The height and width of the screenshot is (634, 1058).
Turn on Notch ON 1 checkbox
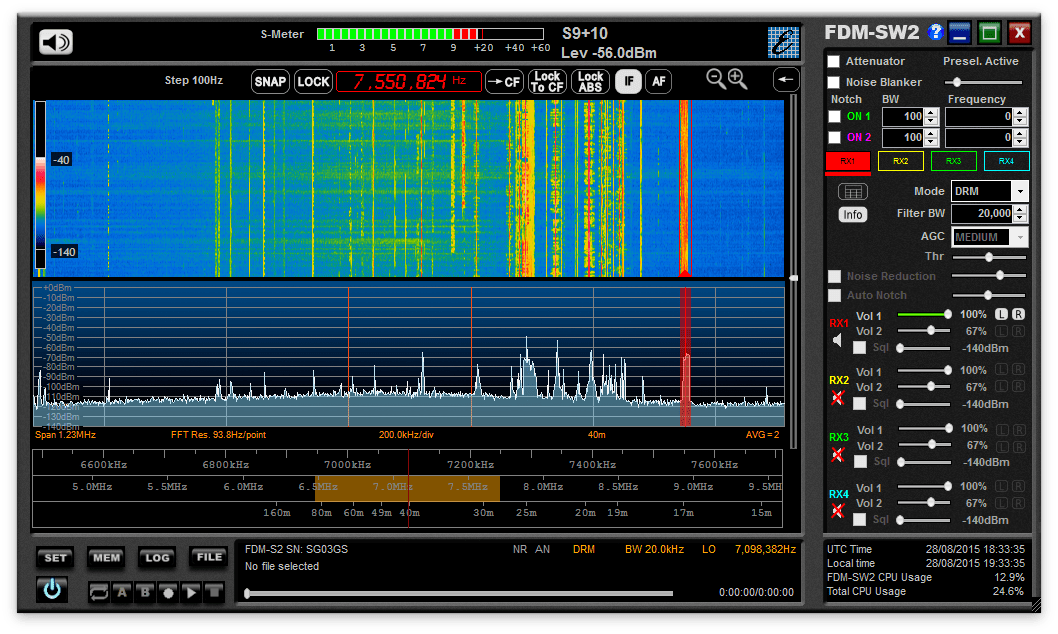point(834,117)
